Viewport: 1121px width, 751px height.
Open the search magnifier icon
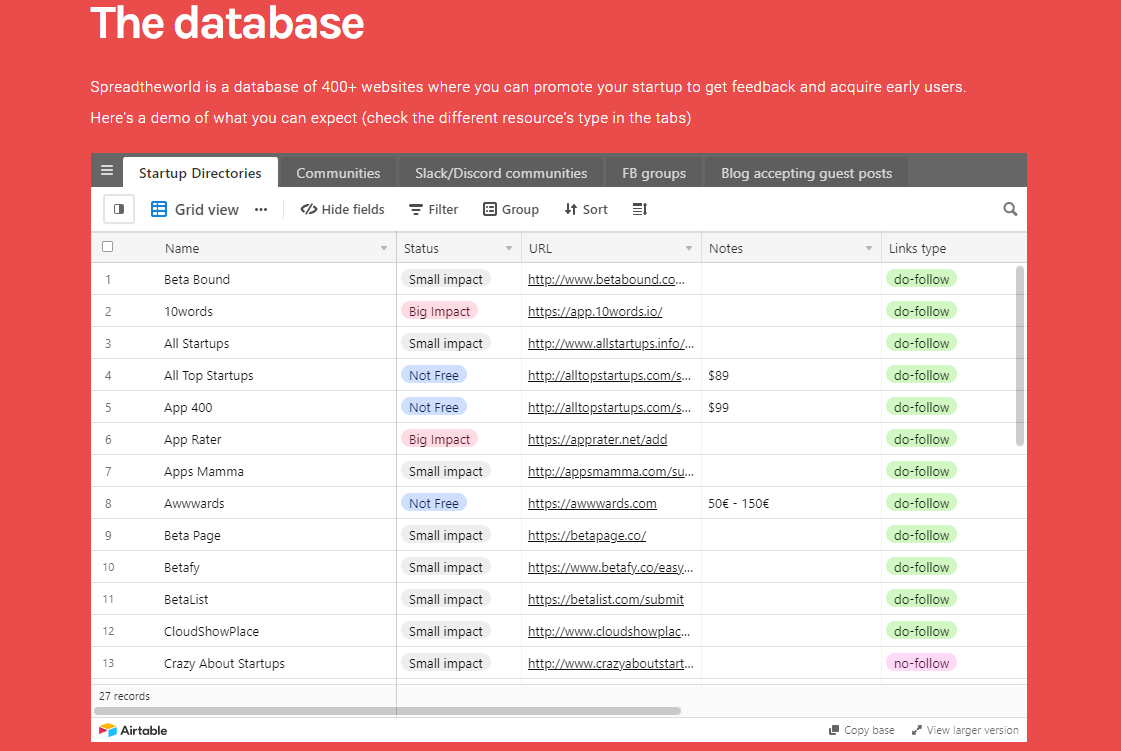pyautogui.click(x=1009, y=209)
